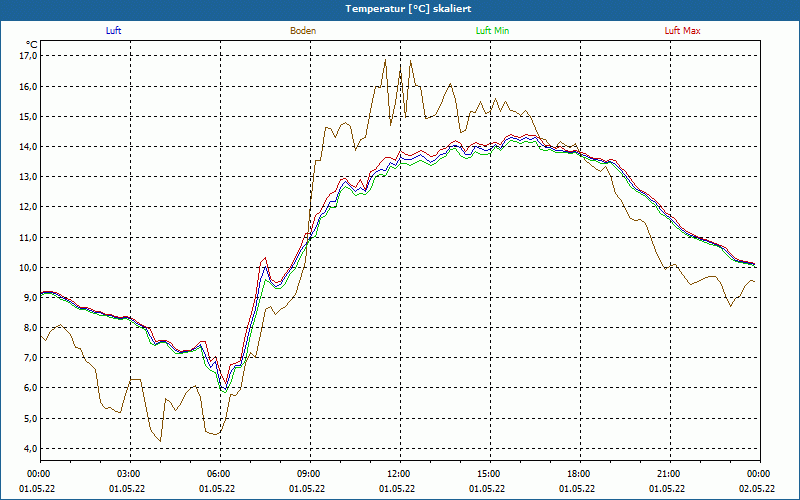Click the '14,0' y-axis value
Screen dimensions: 800x500
(29, 146)
